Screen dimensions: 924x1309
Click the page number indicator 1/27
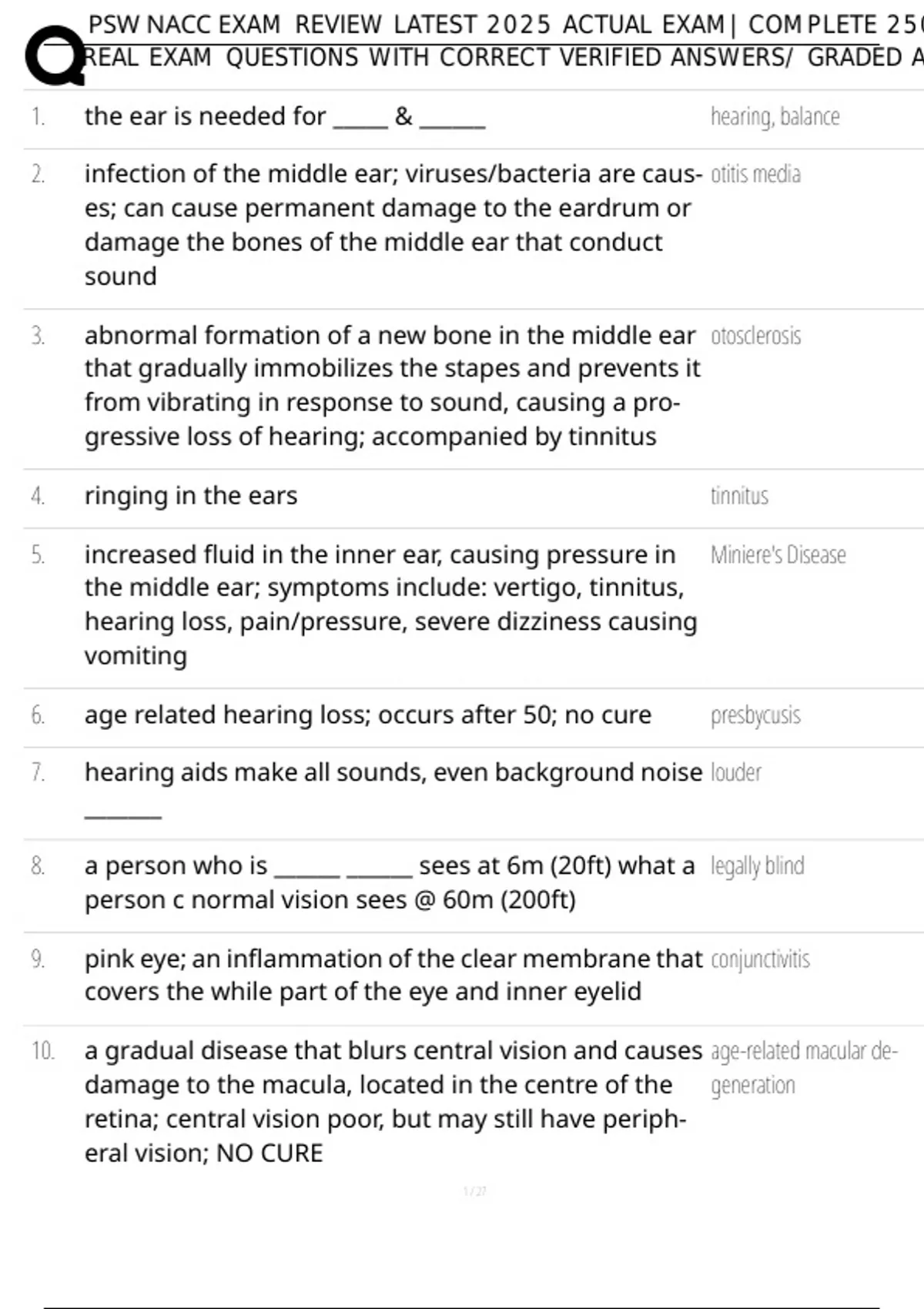pyautogui.click(x=474, y=1191)
